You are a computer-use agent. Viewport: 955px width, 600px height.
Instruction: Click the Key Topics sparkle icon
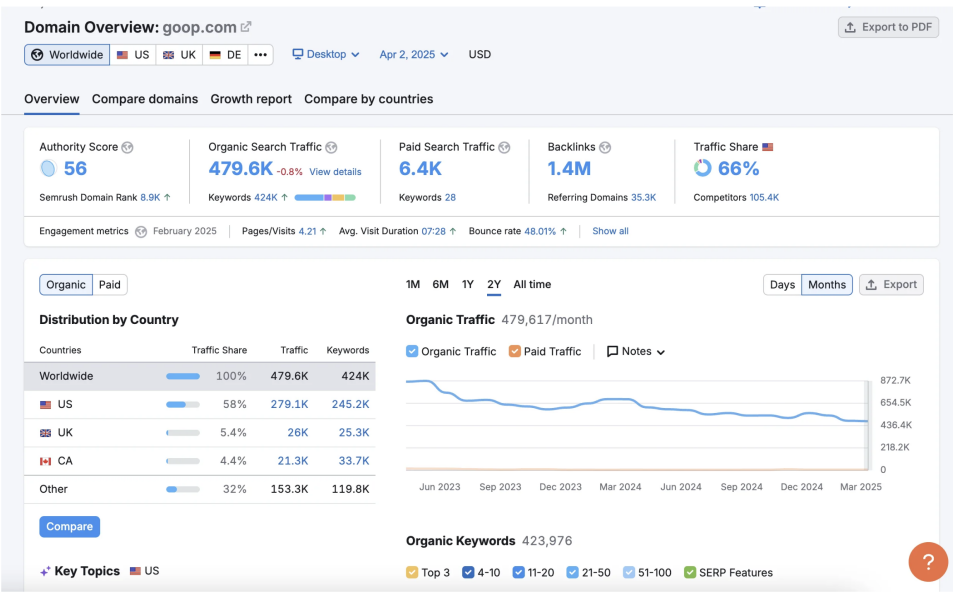click(45, 571)
